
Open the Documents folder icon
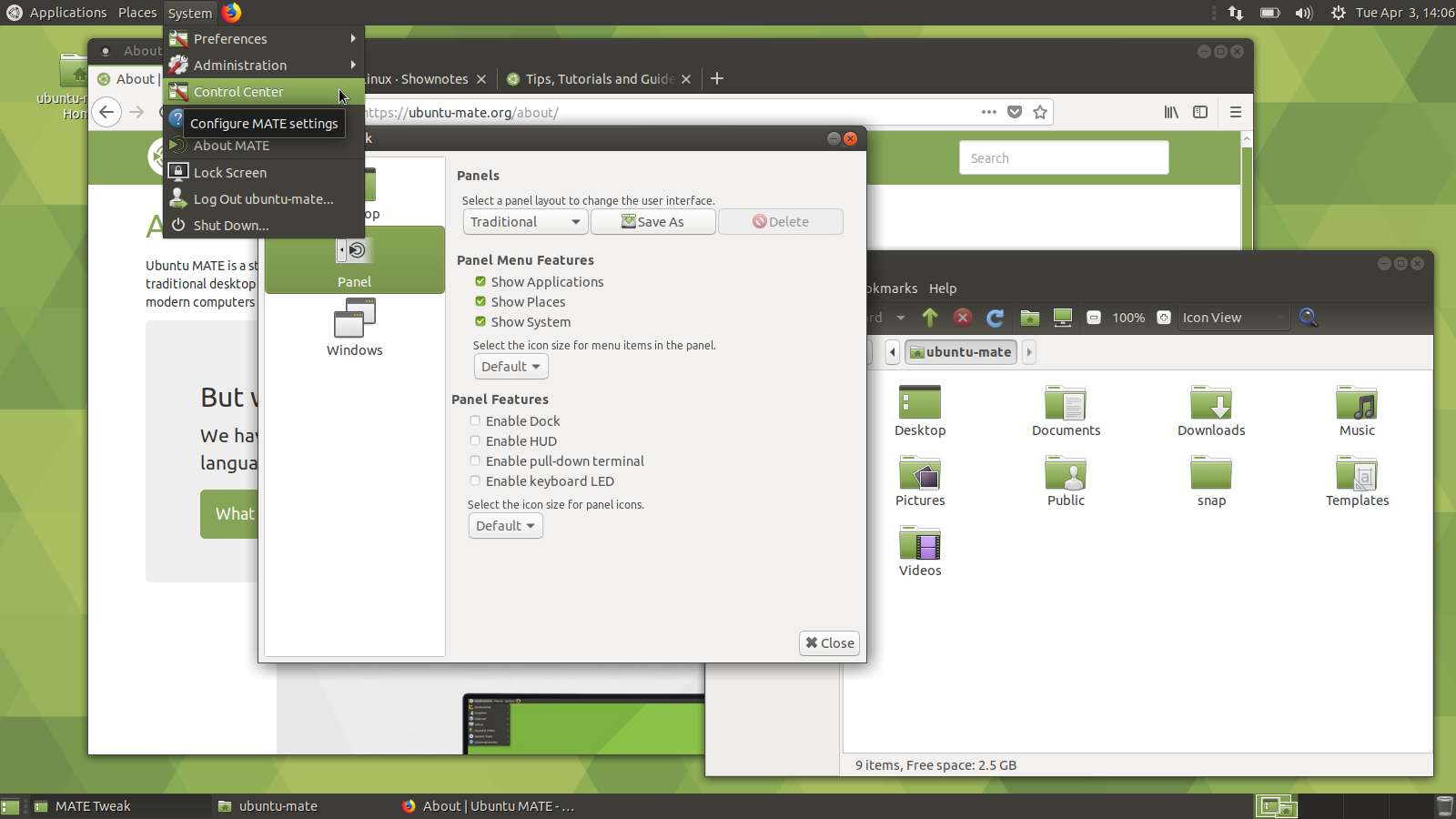[x=1066, y=402]
